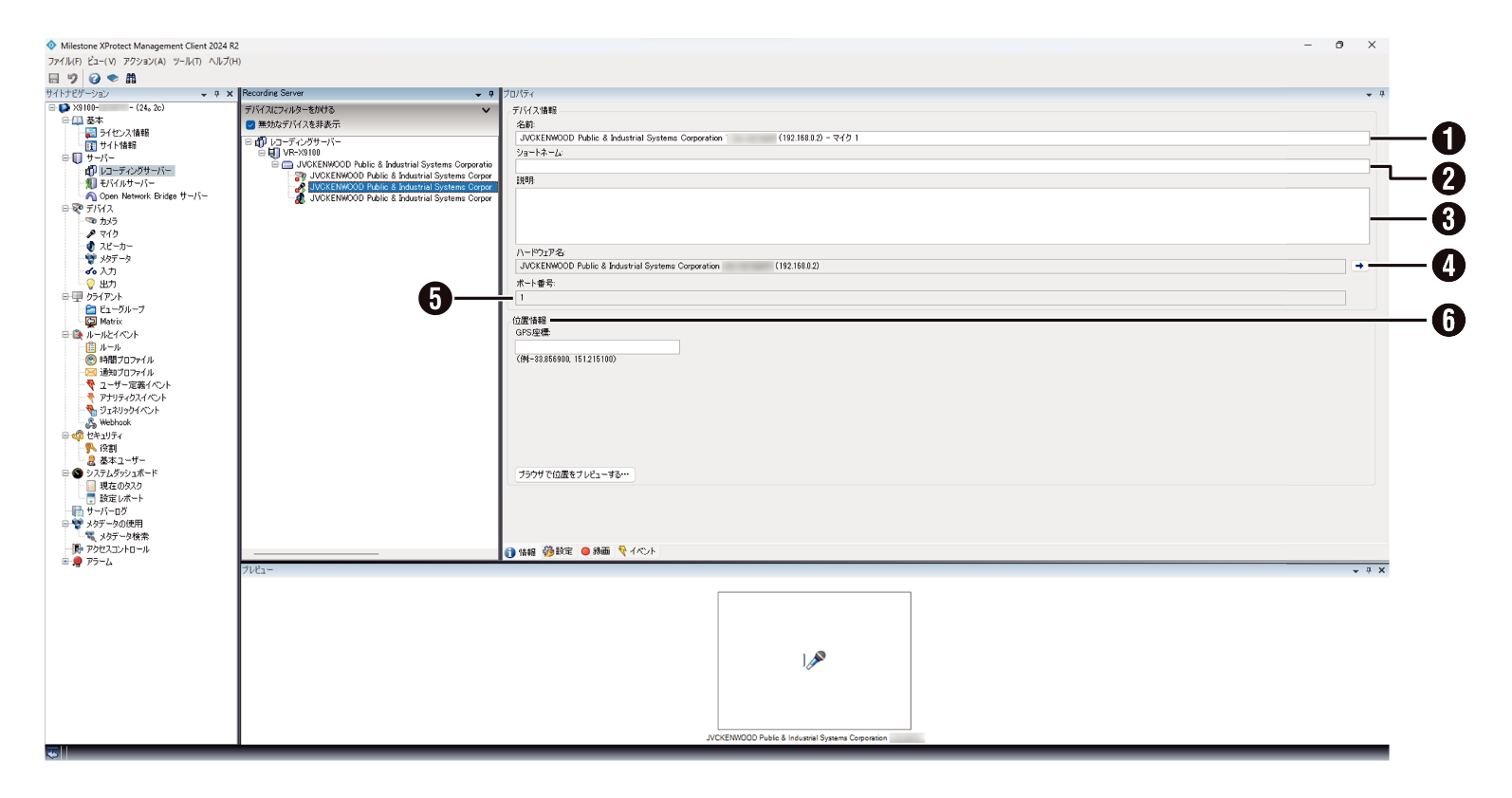Click ブラウザで位置をプレビューする button

[574, 474]
